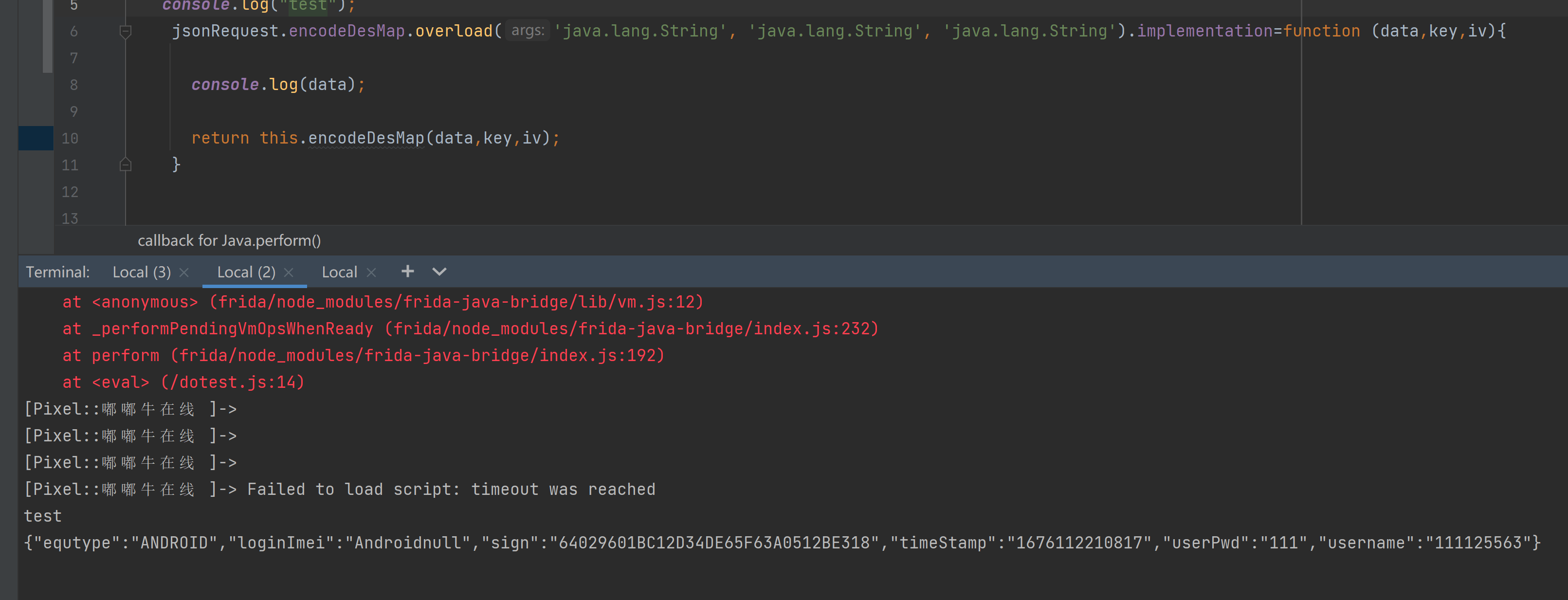This screenshot has width=1568, height=600.
Task: Click the implementation property on line 6
Action: point(1204,31)
